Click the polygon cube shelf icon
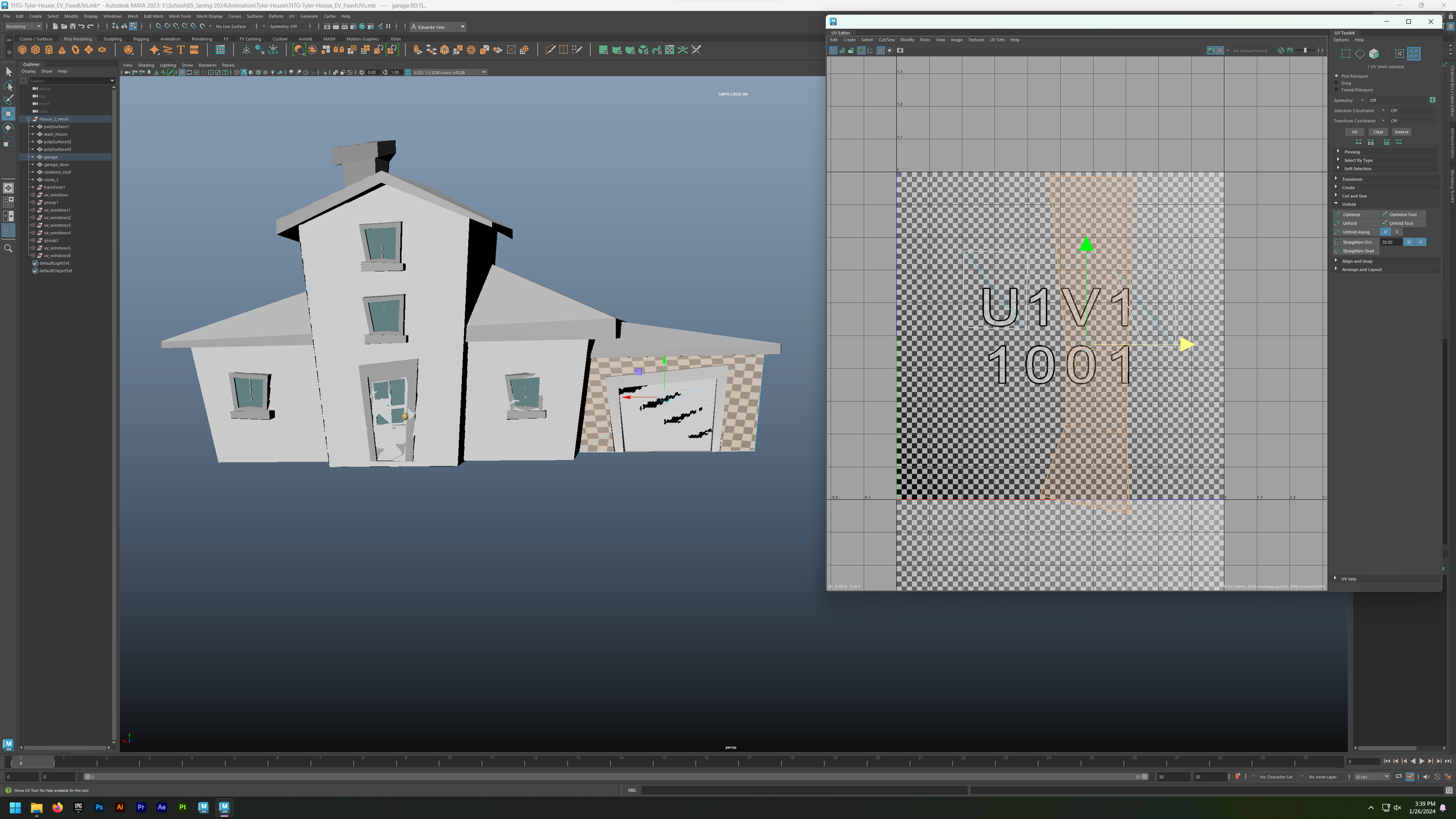 point(36,50)
